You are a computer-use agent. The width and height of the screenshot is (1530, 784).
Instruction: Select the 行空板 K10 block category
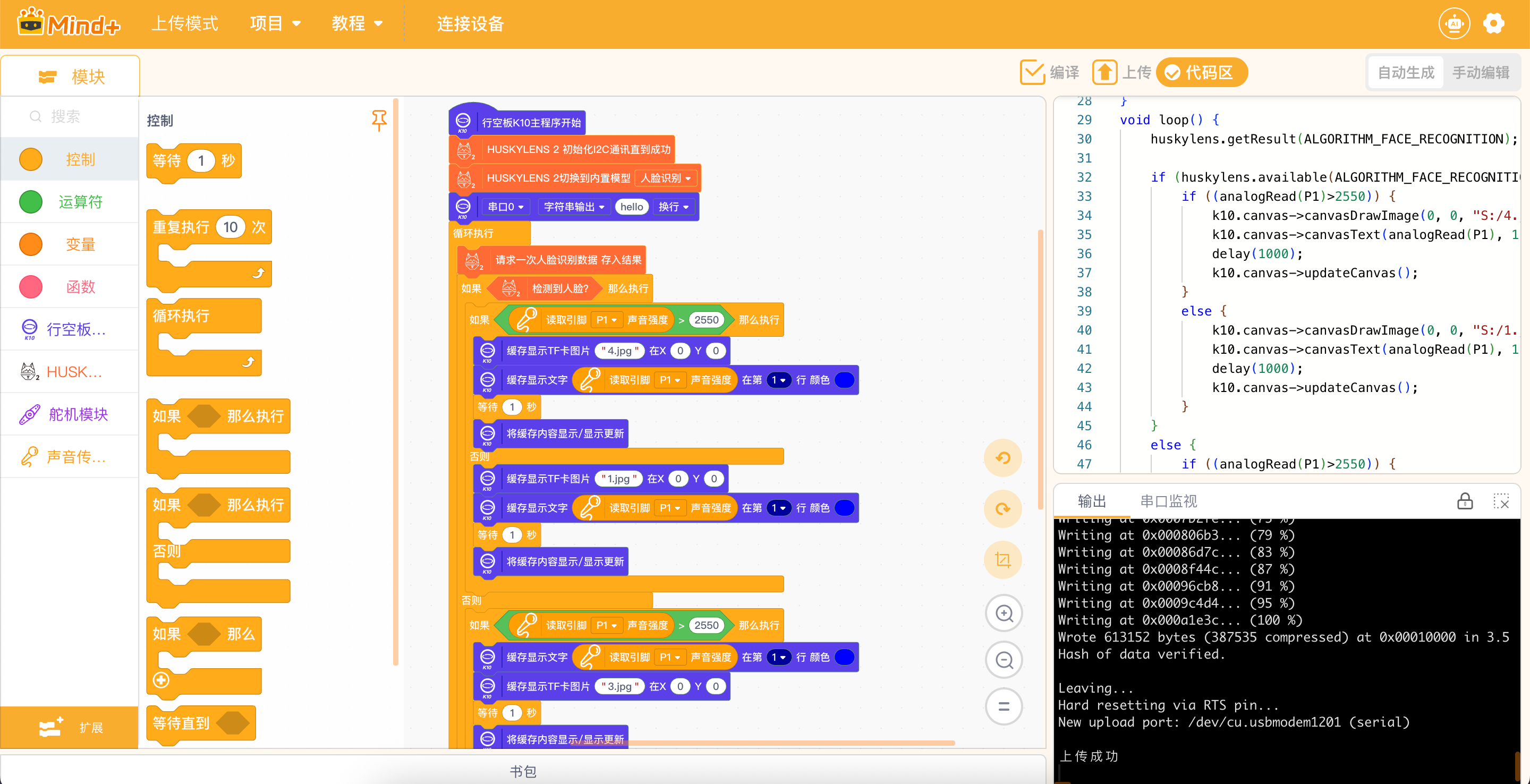[70, 329]
